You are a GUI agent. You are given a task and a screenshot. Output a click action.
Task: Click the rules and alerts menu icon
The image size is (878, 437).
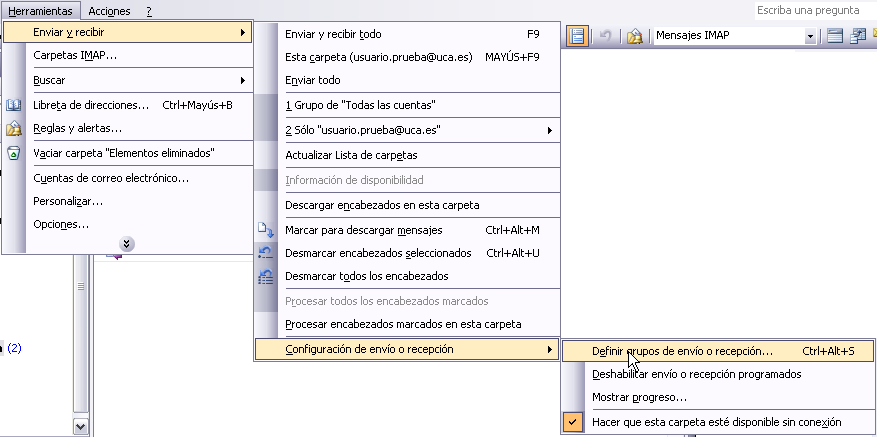(x=13, y=128)
